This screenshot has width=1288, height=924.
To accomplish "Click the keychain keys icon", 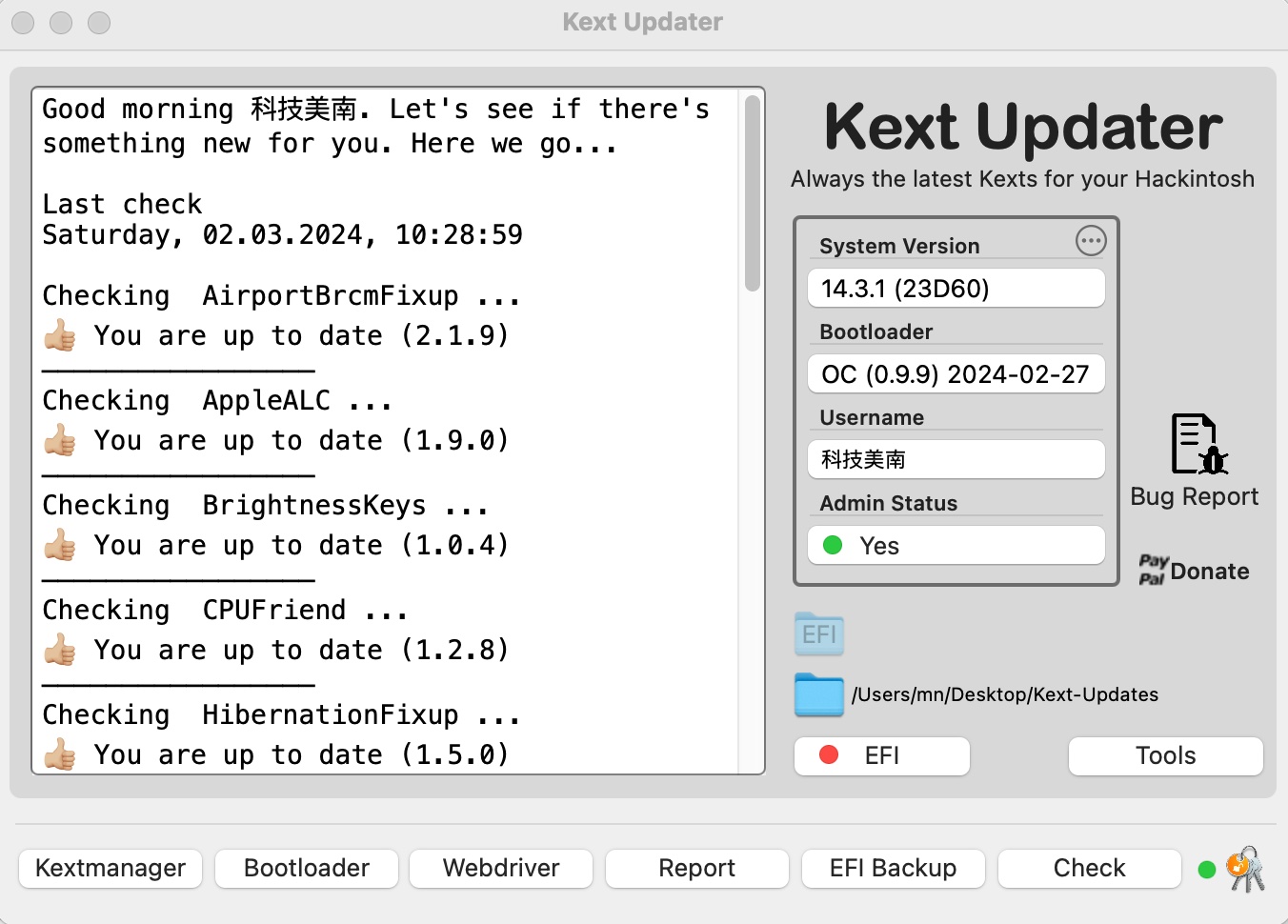I will (x=1245, y=869).
